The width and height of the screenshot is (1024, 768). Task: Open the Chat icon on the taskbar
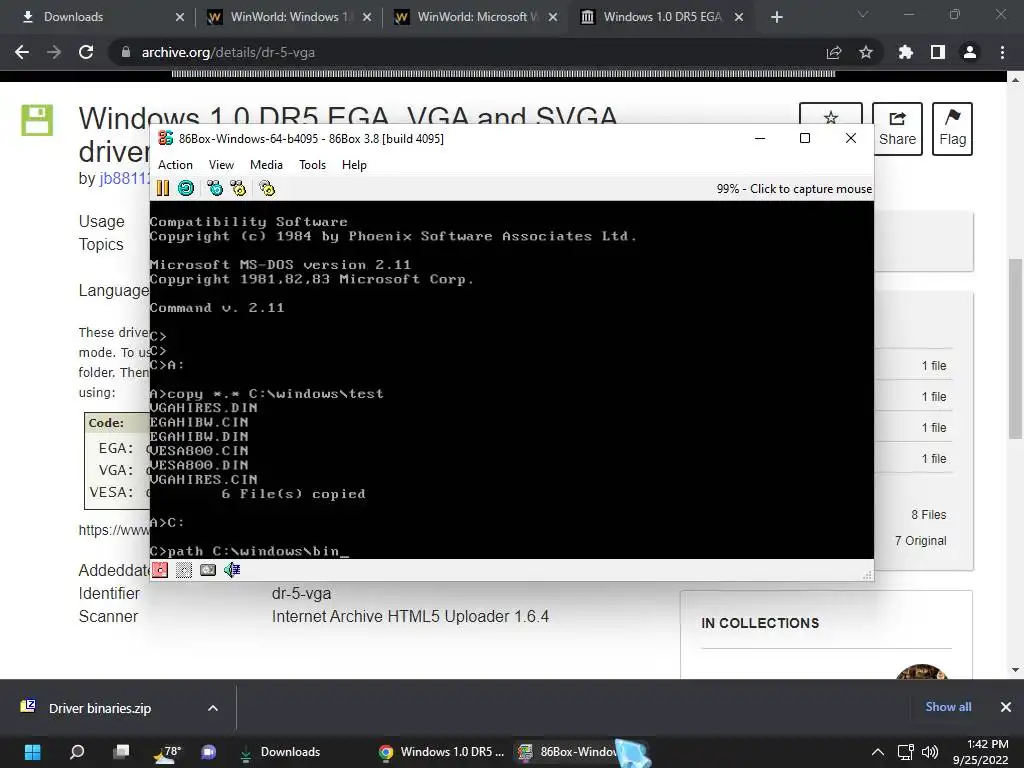click(209, 752)
